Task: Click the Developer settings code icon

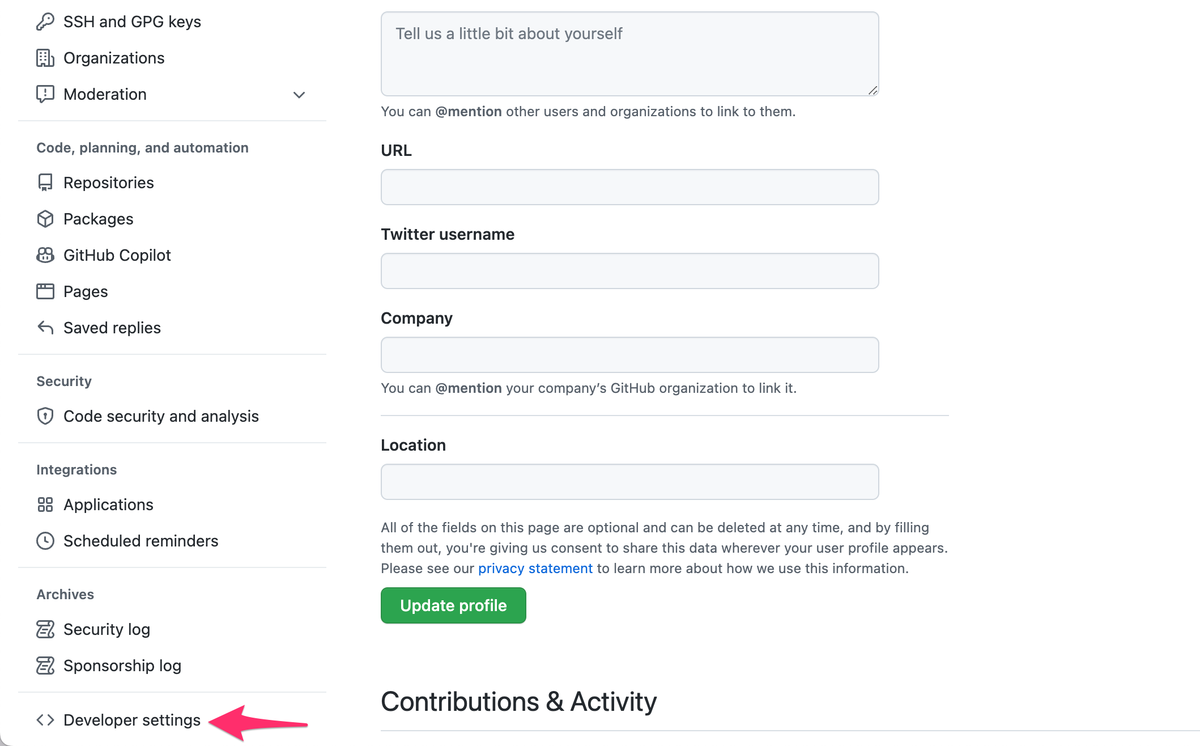Action: click(45, 720)
